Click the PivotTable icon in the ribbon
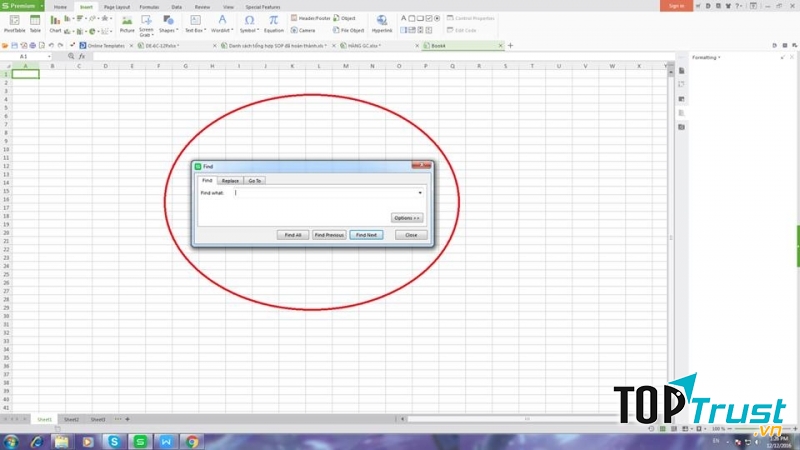This screenshot has height=450, width=800. tap(14, 20)
